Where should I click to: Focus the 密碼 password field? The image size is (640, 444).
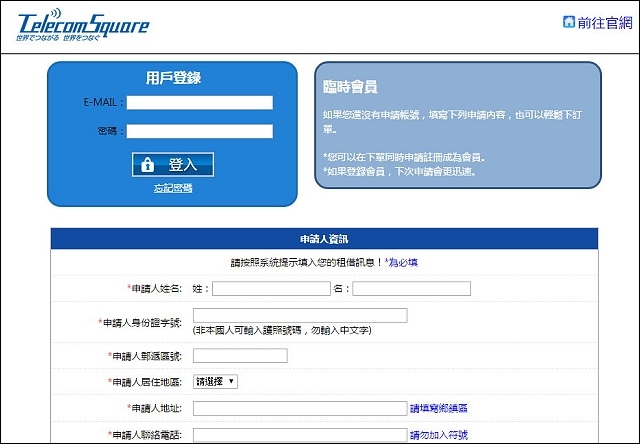click(x=200, y=131)
